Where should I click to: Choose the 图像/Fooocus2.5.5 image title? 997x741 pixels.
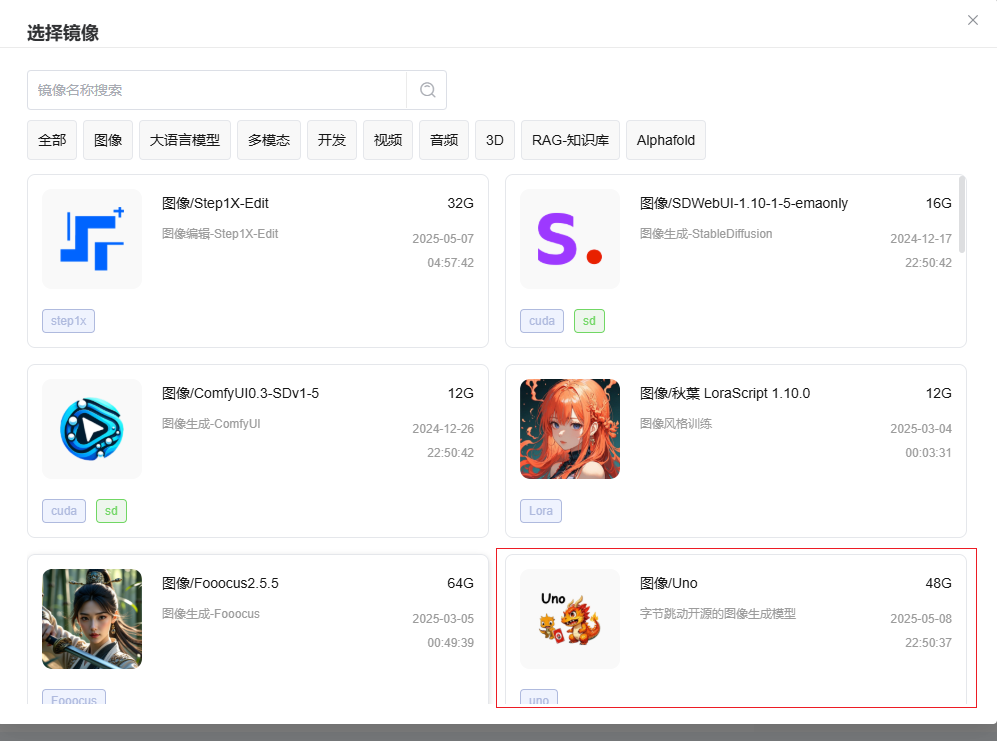click(x=220, y=583)
